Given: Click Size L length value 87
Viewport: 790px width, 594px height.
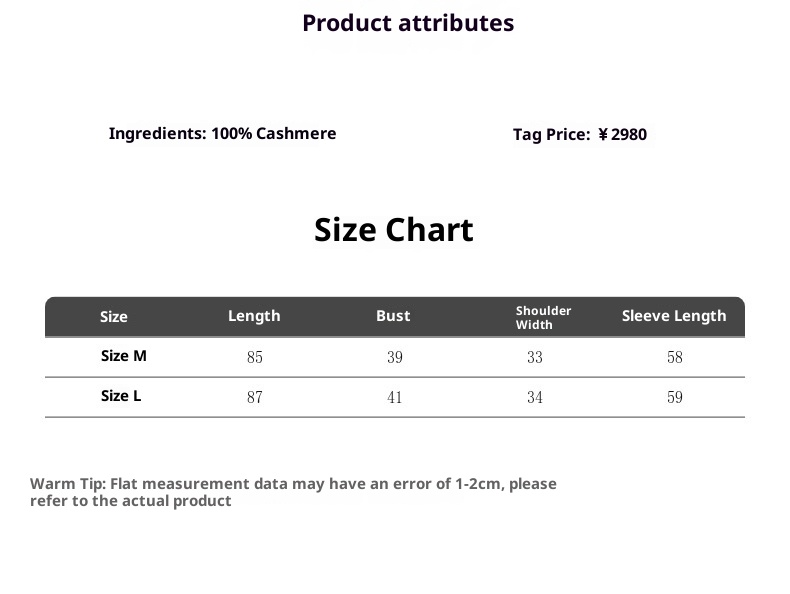Looking at the screenshot, I should 254,397.
